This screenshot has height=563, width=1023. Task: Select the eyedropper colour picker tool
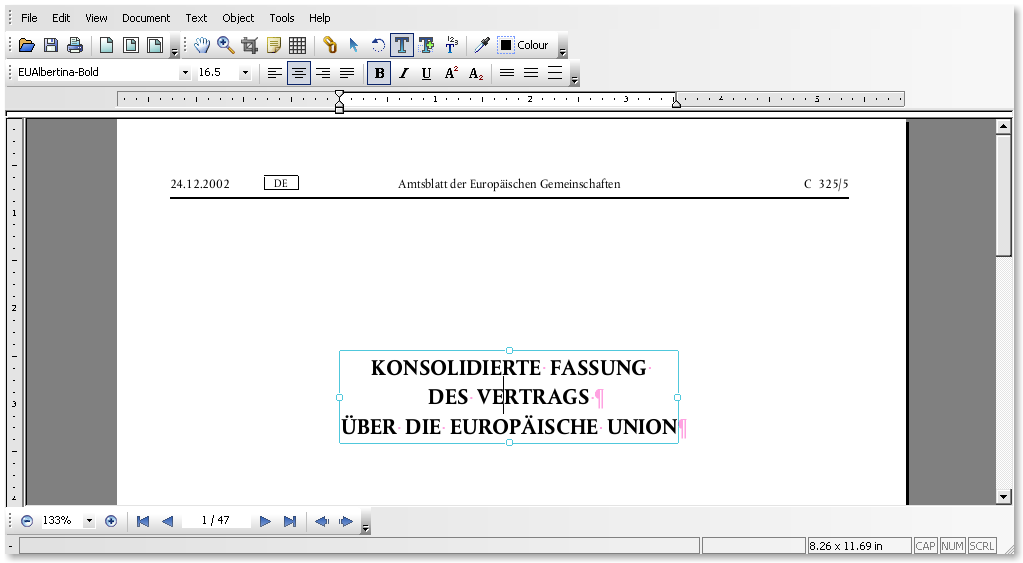(x=482, y=45)
